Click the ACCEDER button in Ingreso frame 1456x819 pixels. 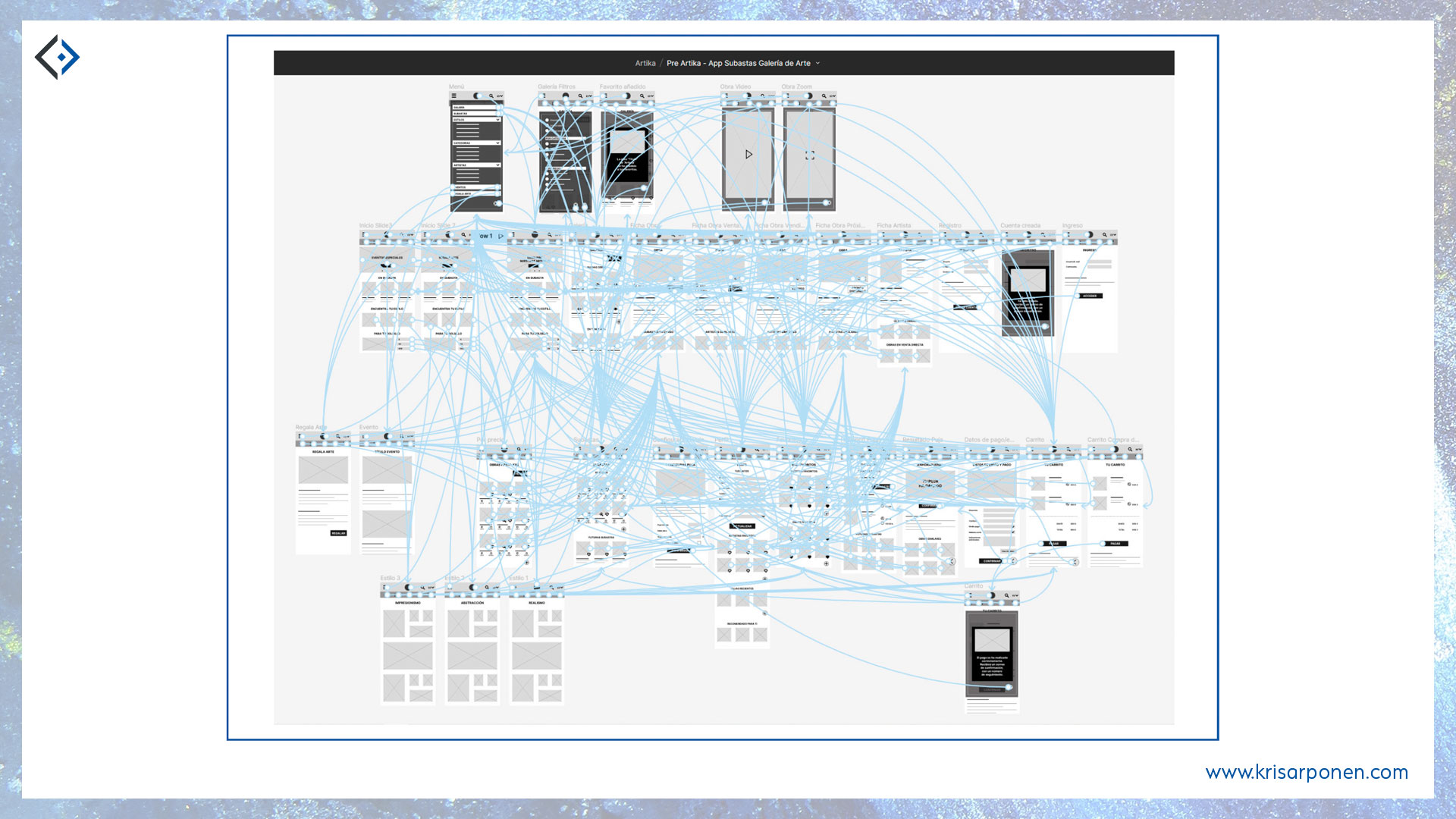pyautogui.click(x=1089, y=296)
